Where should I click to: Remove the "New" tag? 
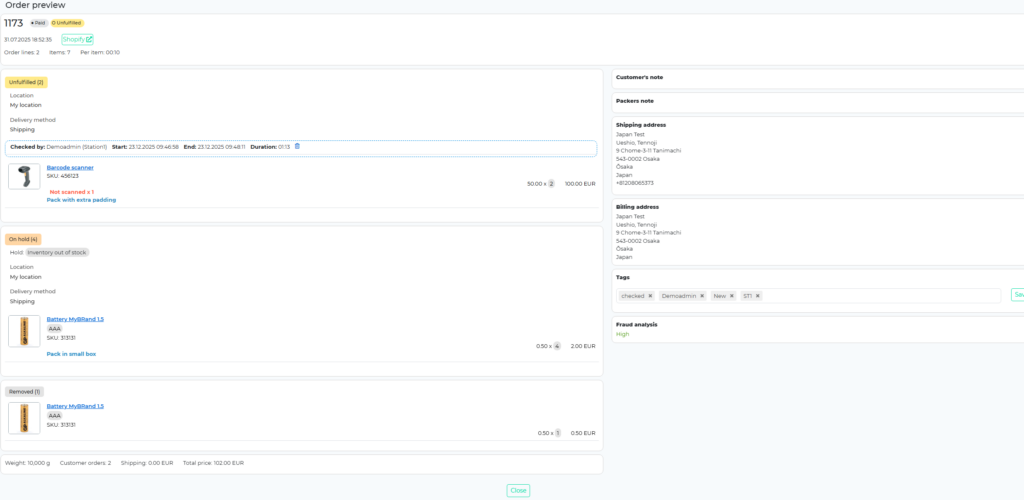[732, 296]
